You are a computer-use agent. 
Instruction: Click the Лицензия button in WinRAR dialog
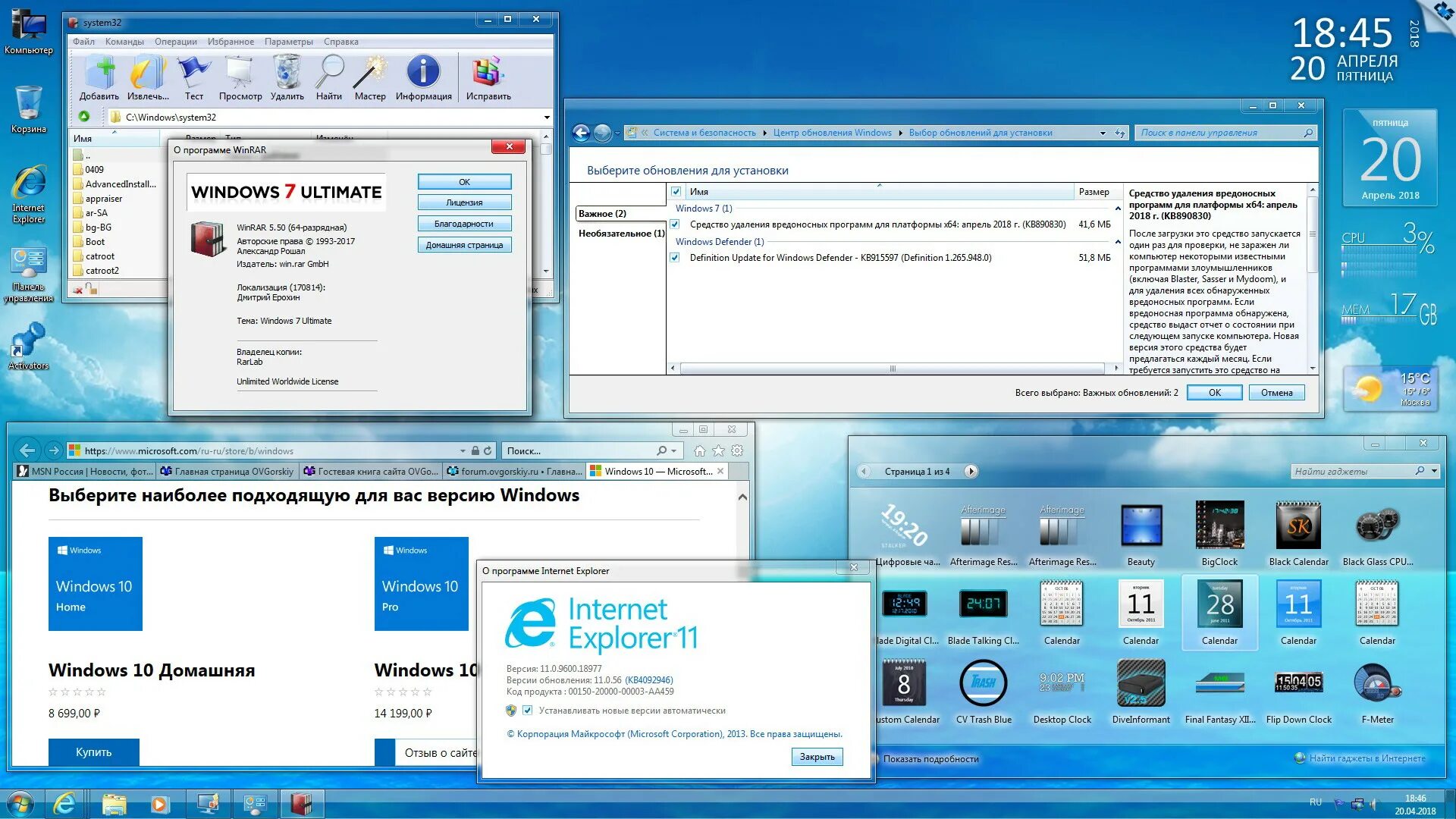464,202
